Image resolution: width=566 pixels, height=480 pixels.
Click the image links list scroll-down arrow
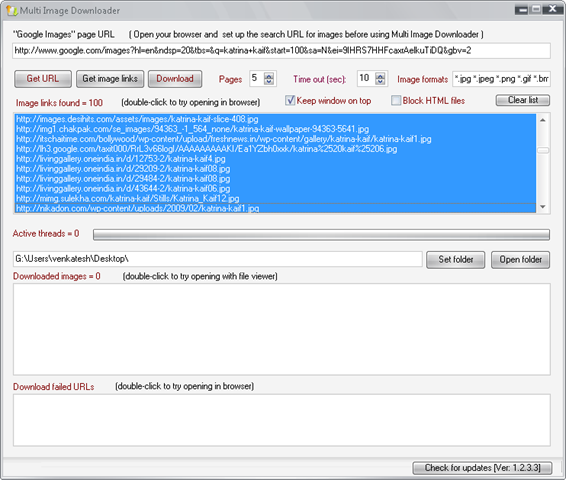[x=543, y=207]
